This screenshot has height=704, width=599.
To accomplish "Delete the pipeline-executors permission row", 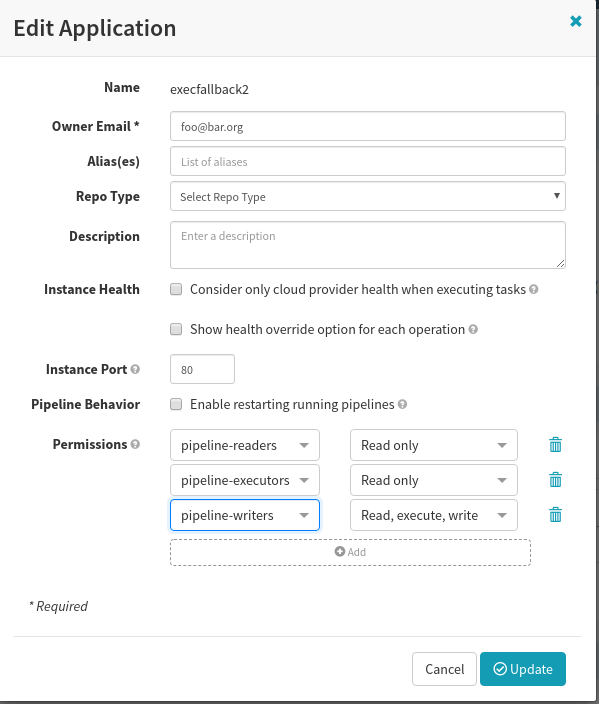I will click(555, 480).
